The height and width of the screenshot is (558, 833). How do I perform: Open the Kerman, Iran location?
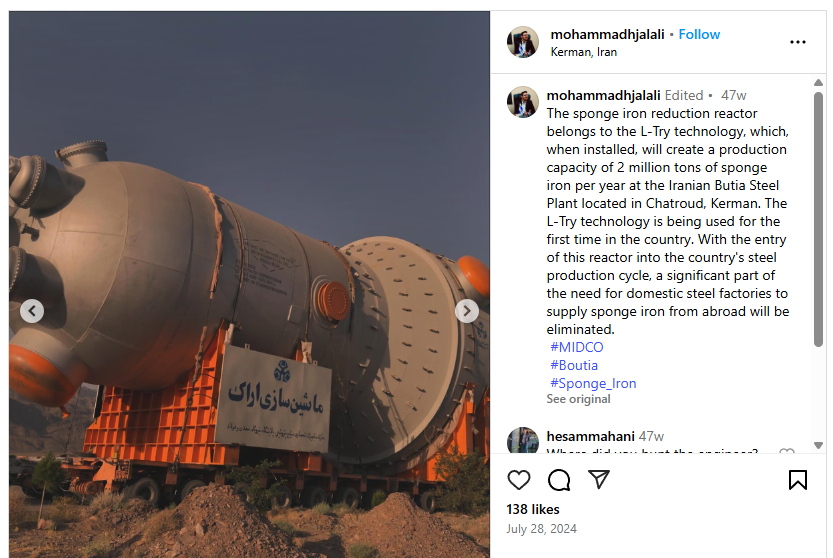tap(583, 52)
